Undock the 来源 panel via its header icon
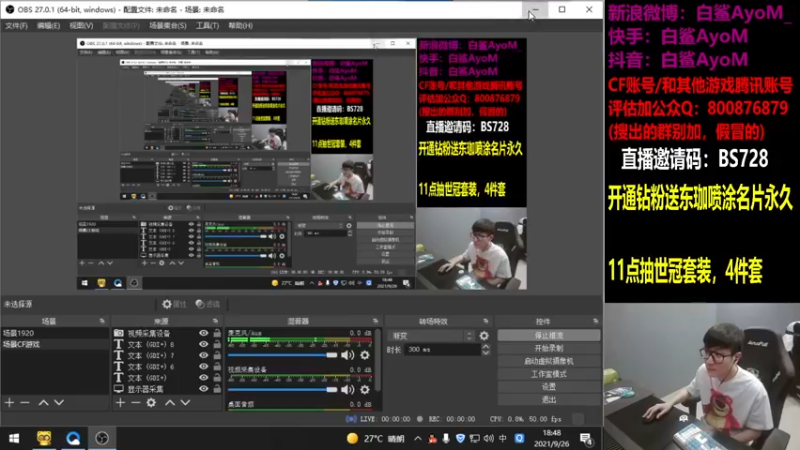800x450 pixels. [x=215, y=321]
